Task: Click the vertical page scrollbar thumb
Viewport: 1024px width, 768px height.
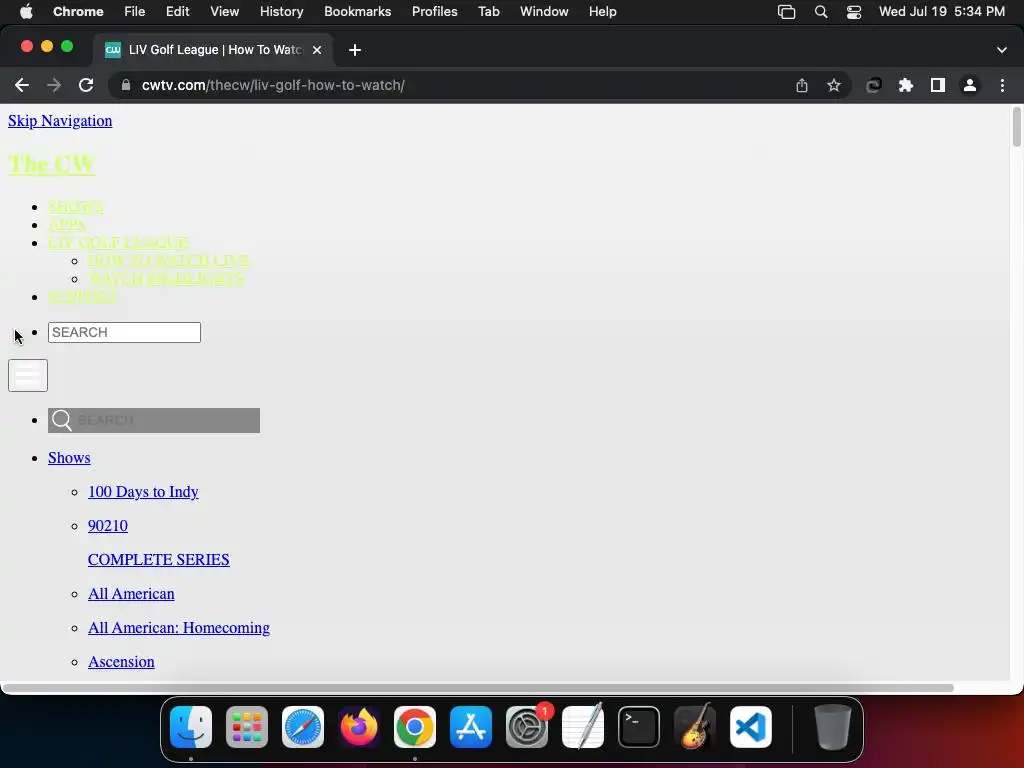Action: [x=1016, y=127]
